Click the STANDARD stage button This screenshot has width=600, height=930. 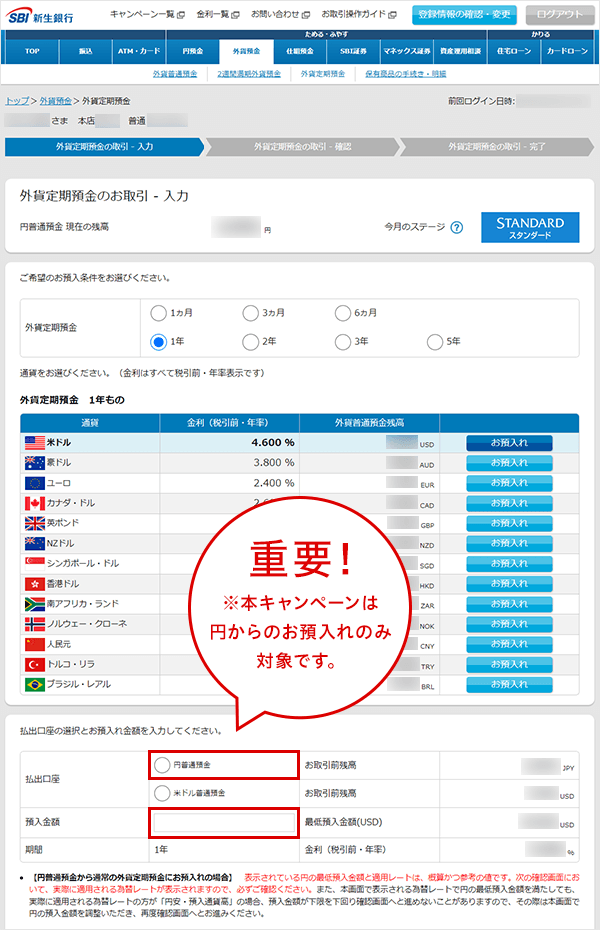click(x=530, y=227)
